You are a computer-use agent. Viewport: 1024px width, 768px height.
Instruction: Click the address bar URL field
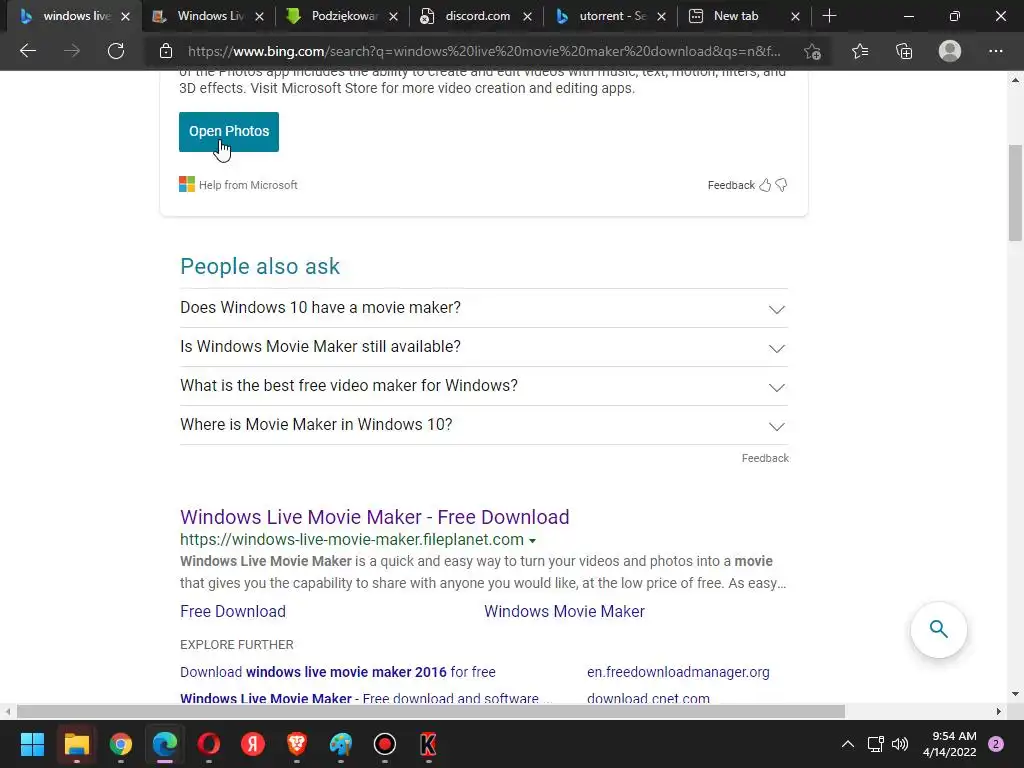pos(483,51)
